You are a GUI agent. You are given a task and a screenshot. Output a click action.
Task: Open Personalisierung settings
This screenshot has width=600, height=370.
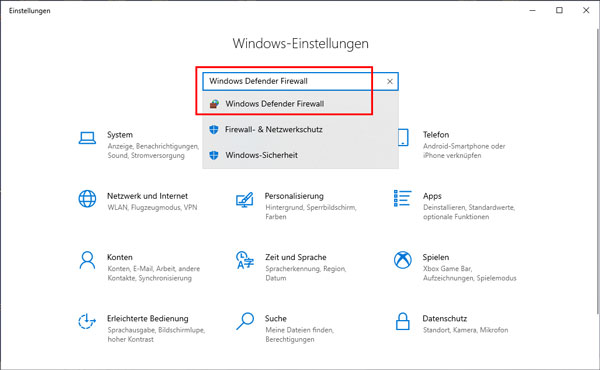pos(297,205)
